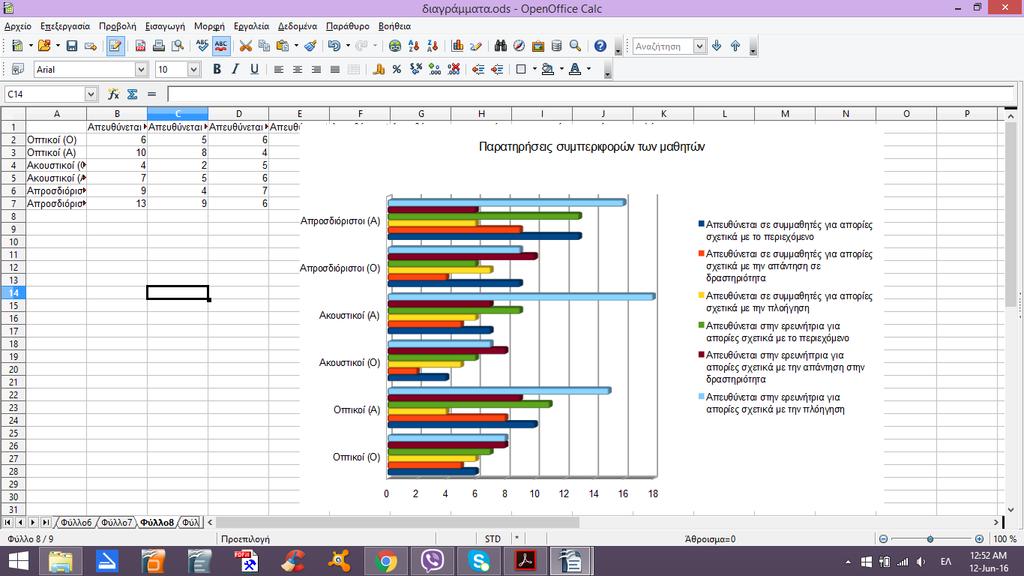
Task: Open OpenOffice Help icon
Action: coord(600,46)
